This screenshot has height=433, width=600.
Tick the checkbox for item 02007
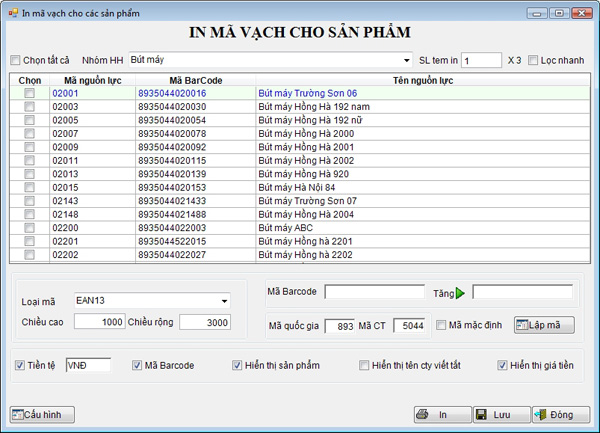(x=29, y=134)
